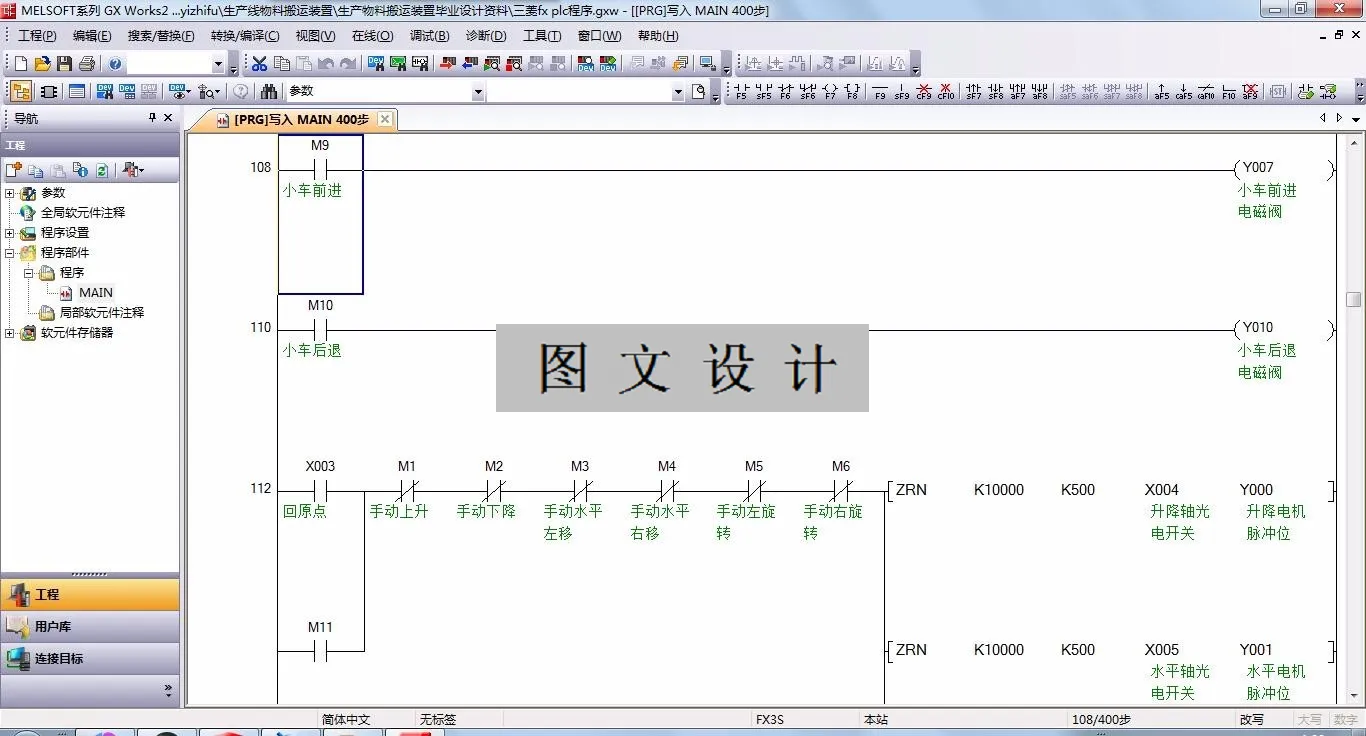The image size is (1366, 736).
Task: Select the falling pulse sF8 ladder icon
Action: click(x=994, y=91)
